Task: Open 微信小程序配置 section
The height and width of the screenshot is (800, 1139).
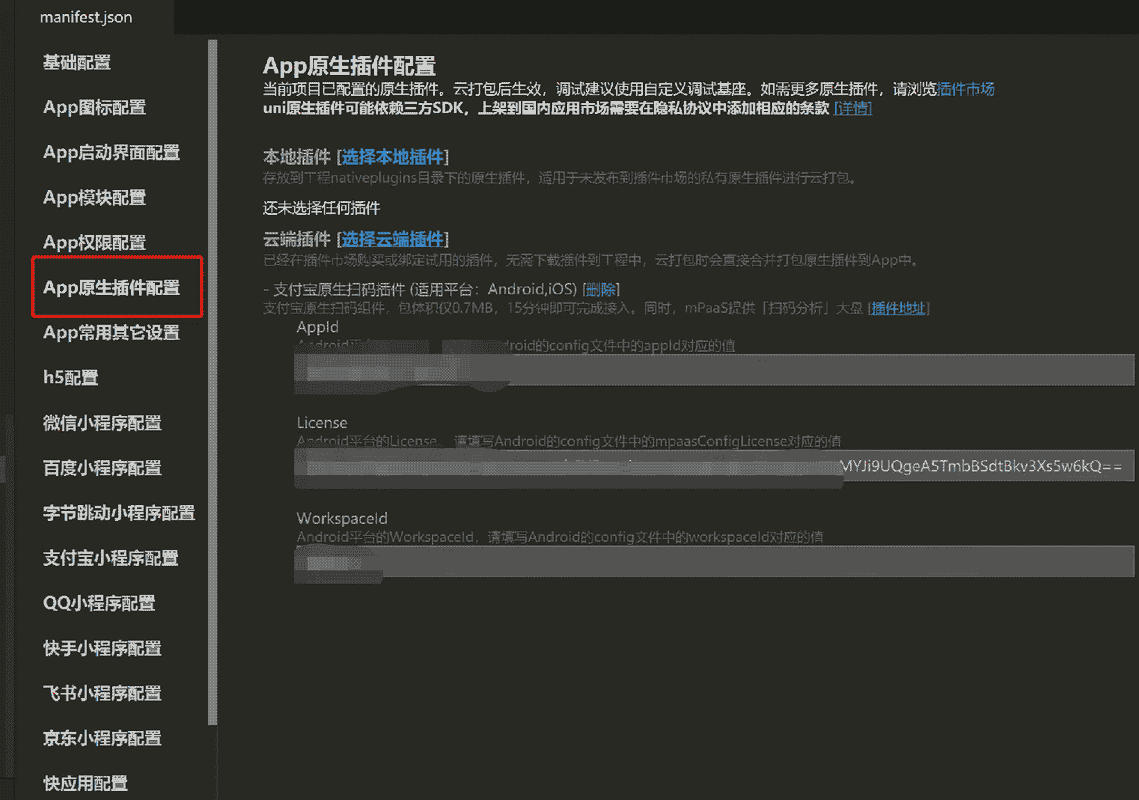Action: point(102,423)
